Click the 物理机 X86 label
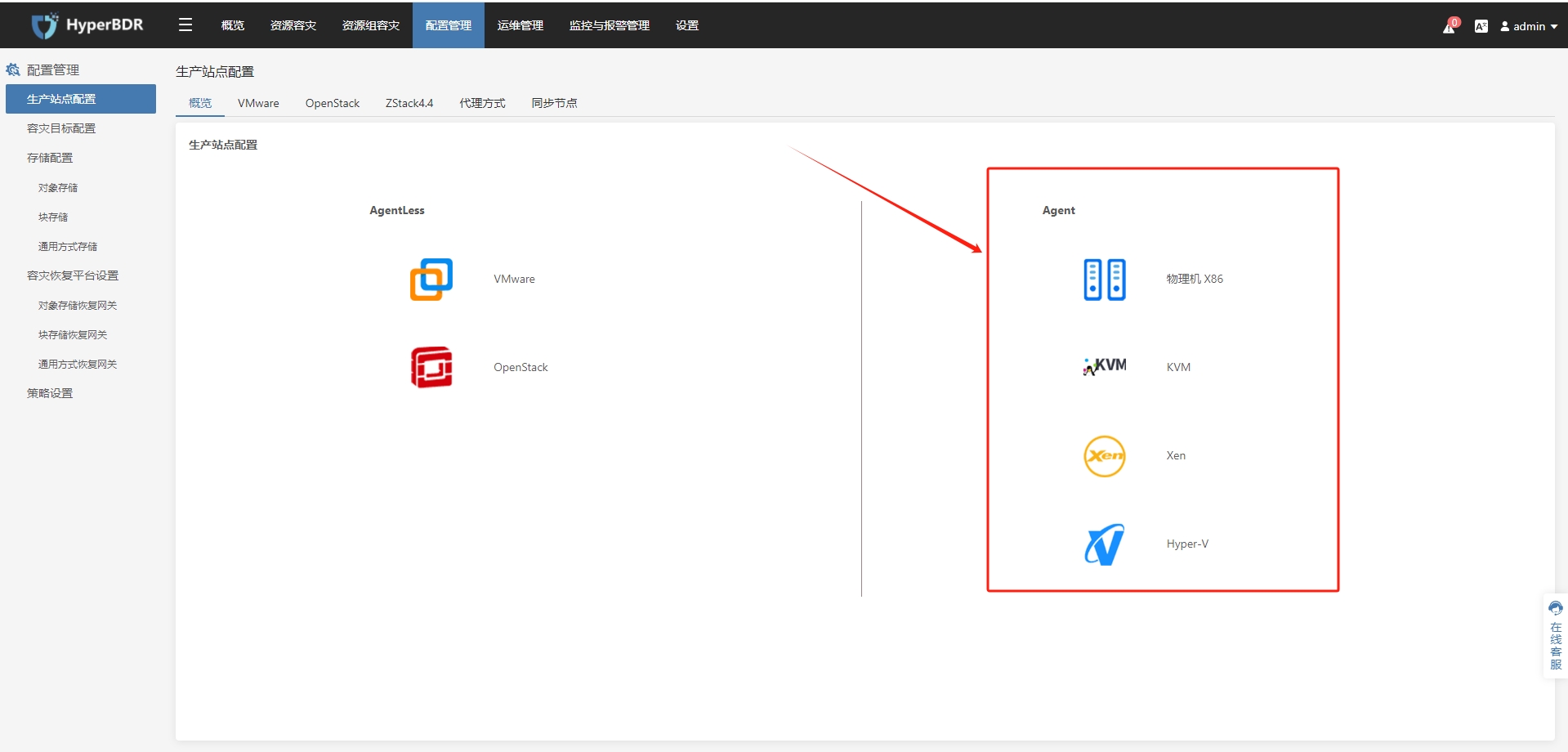Screen dimensions: 1568x752 (1195, 280)
